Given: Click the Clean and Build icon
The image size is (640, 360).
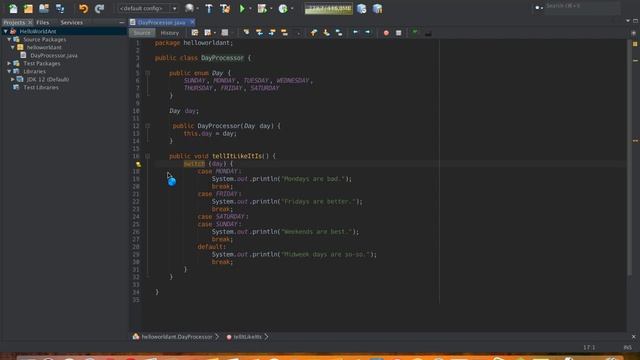Looking at the screenshot, I should tap(225, 8).
